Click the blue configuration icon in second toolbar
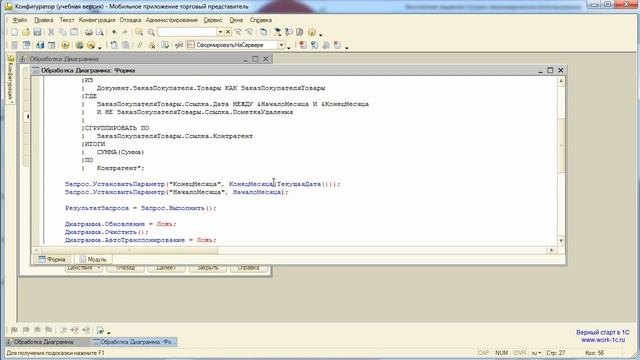The width and height of the screenshot is (640, 360). pos(40,45)
